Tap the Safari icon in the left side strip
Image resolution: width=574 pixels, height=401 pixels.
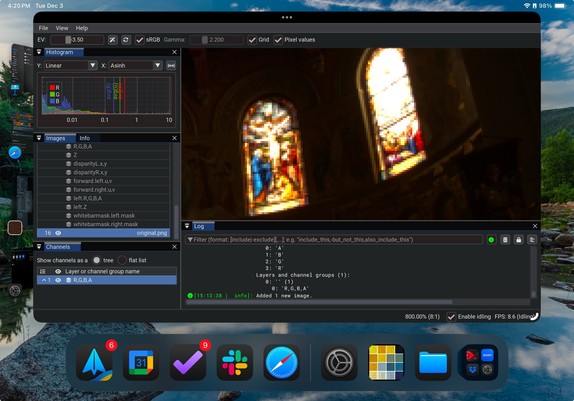[15, 152]
